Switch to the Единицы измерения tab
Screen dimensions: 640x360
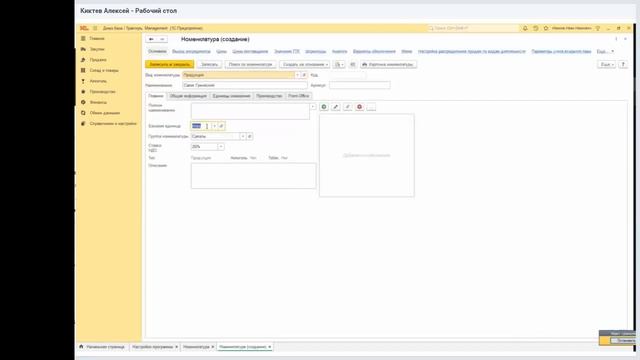(x=231, y=96)
